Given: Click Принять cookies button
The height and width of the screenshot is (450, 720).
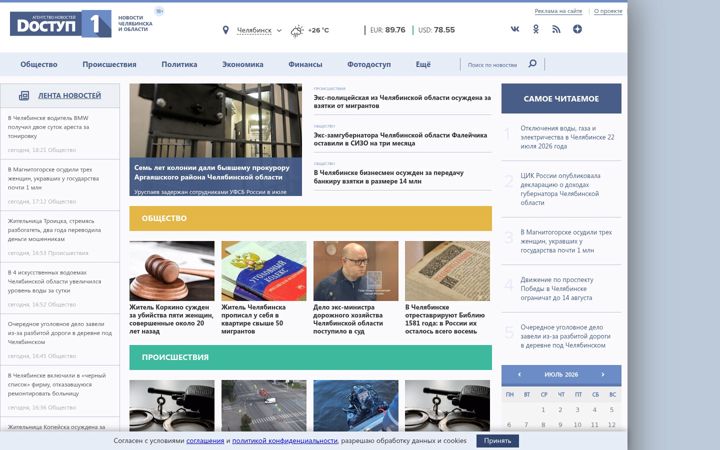Looking at the screenshot, I should pos(497,441).
